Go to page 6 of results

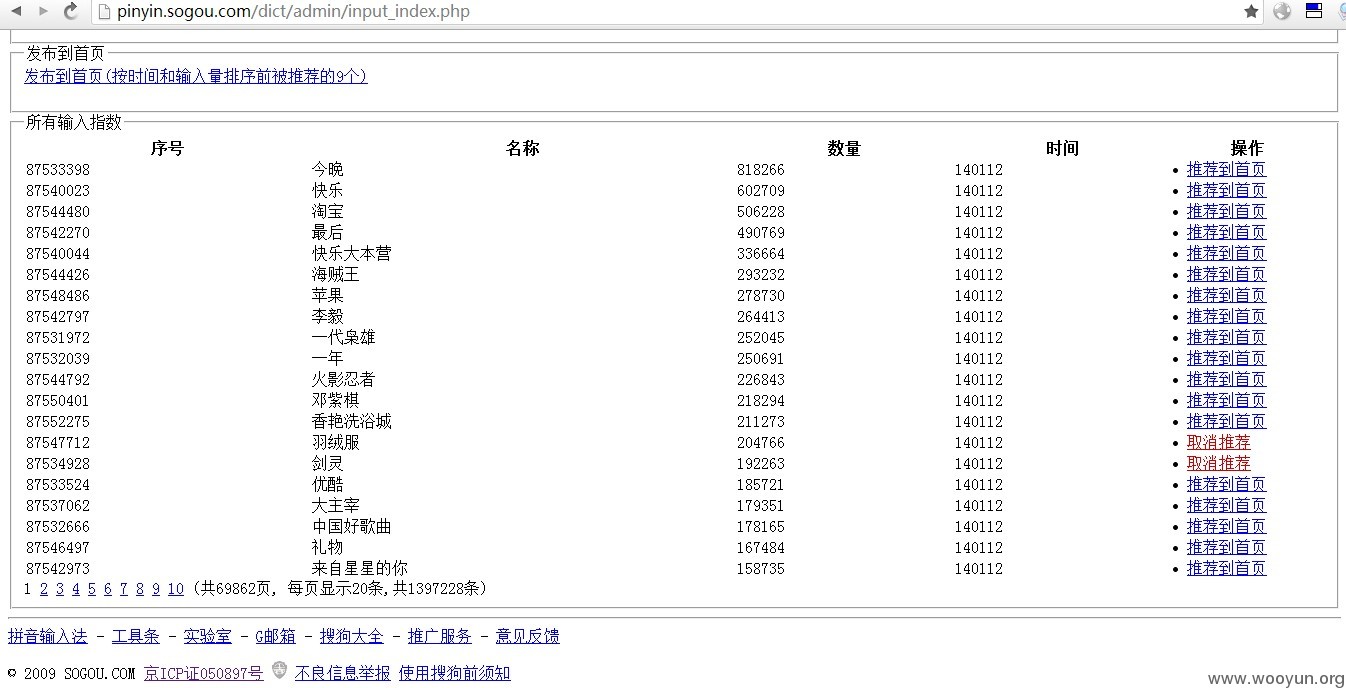pos(108,589)
